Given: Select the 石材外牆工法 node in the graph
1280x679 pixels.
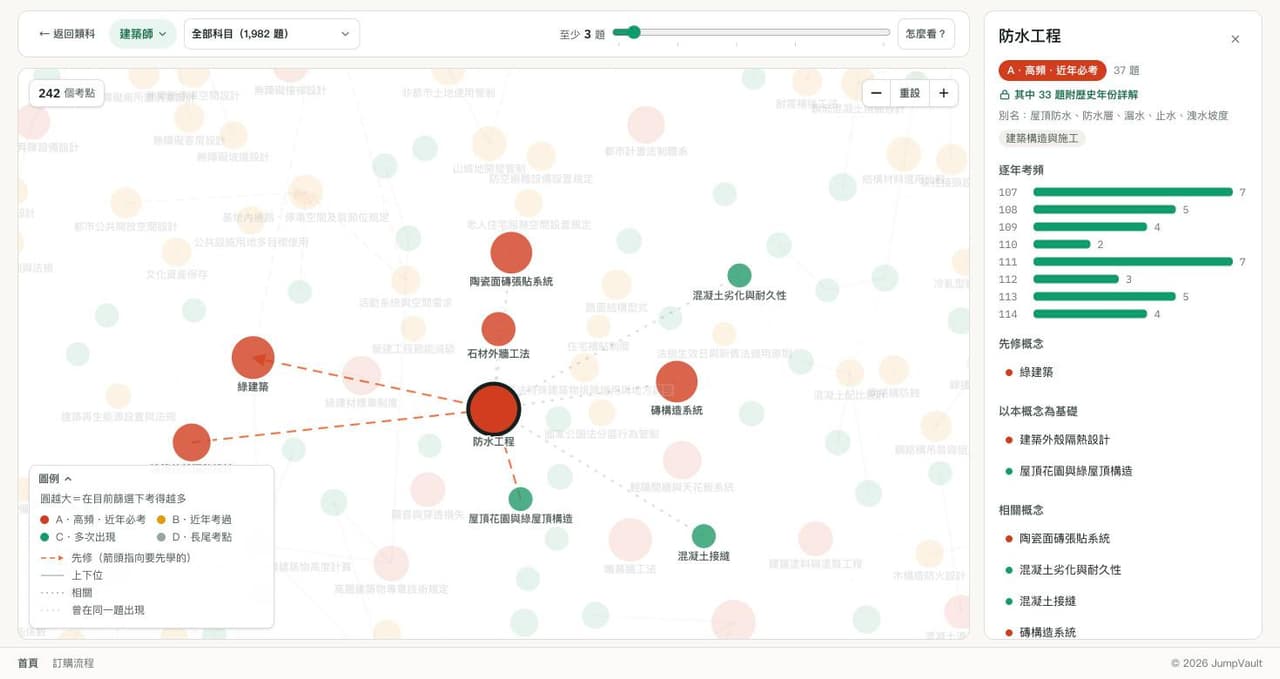Looking at the screenshot, I should 498,329.
